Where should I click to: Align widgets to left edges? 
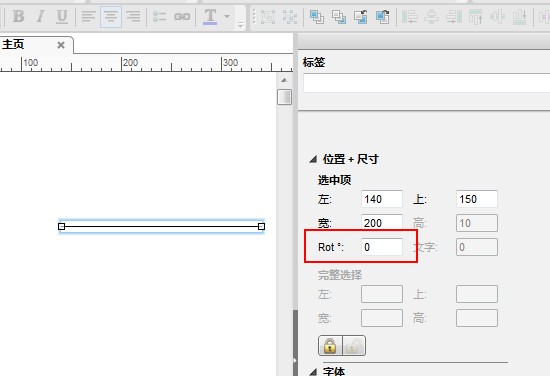[409, 16]
